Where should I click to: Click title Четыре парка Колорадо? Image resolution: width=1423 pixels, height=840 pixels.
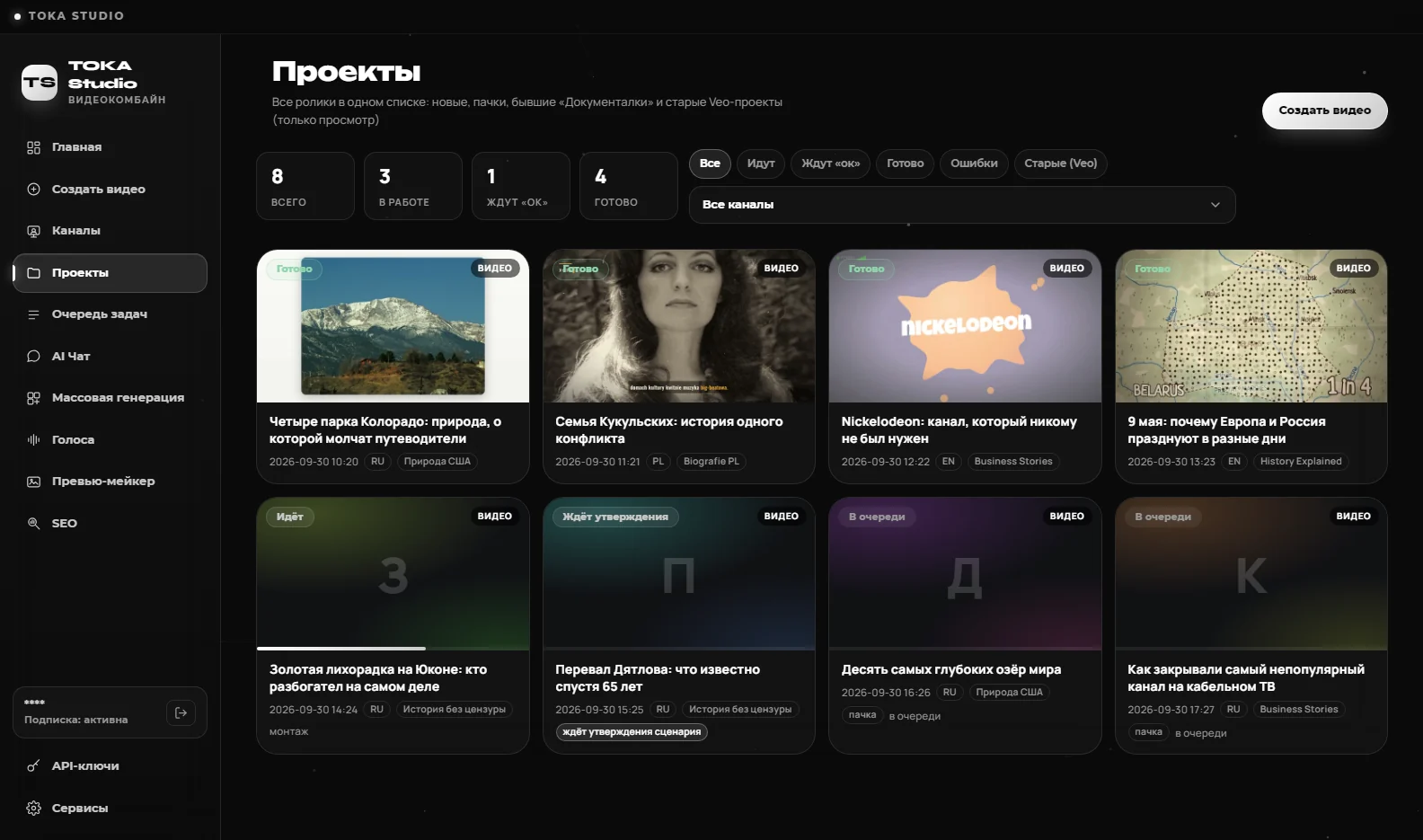click(385, 430)
